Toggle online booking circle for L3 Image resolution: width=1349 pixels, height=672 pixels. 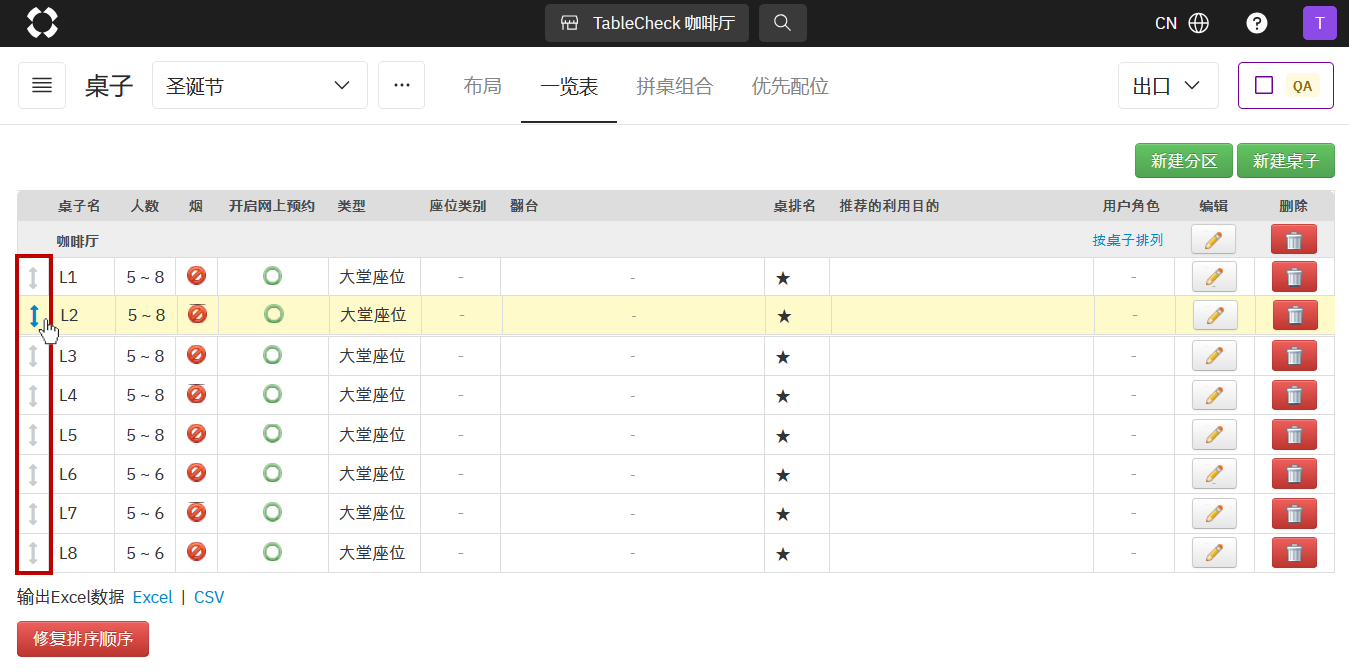(x=272, y=355)
